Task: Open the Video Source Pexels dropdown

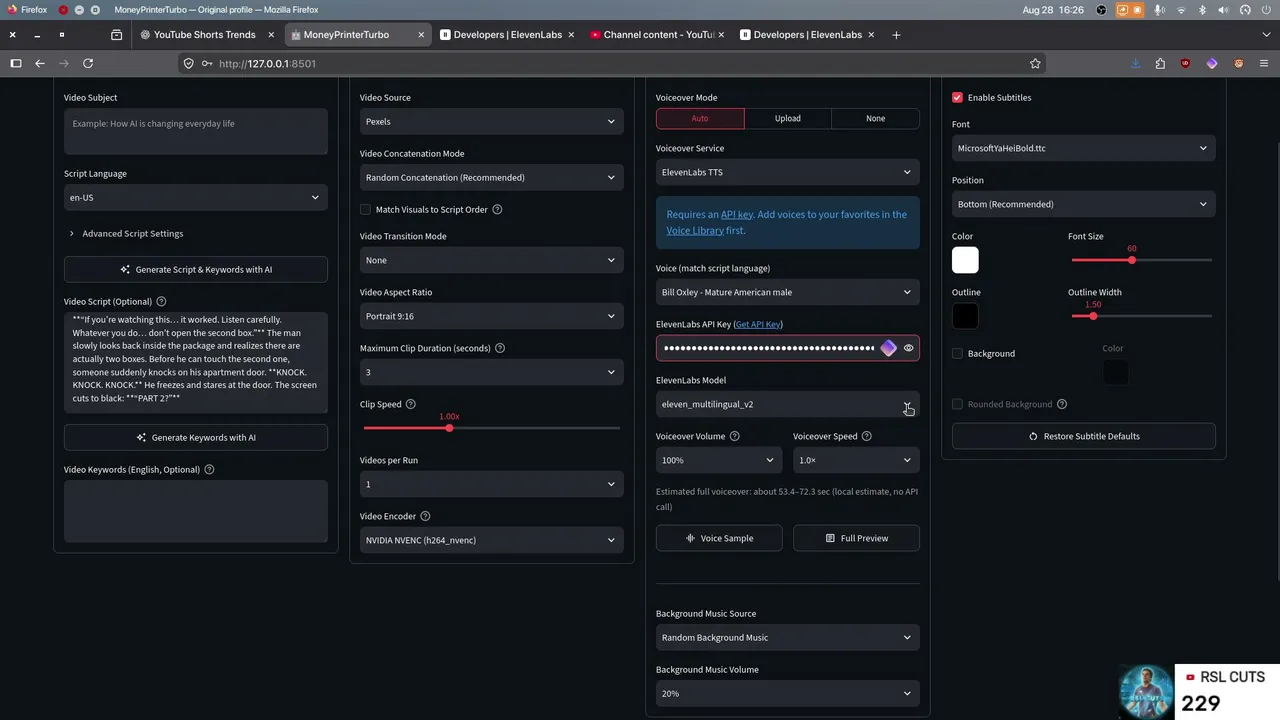Action: pyautogui.click(x=492, y=121)
